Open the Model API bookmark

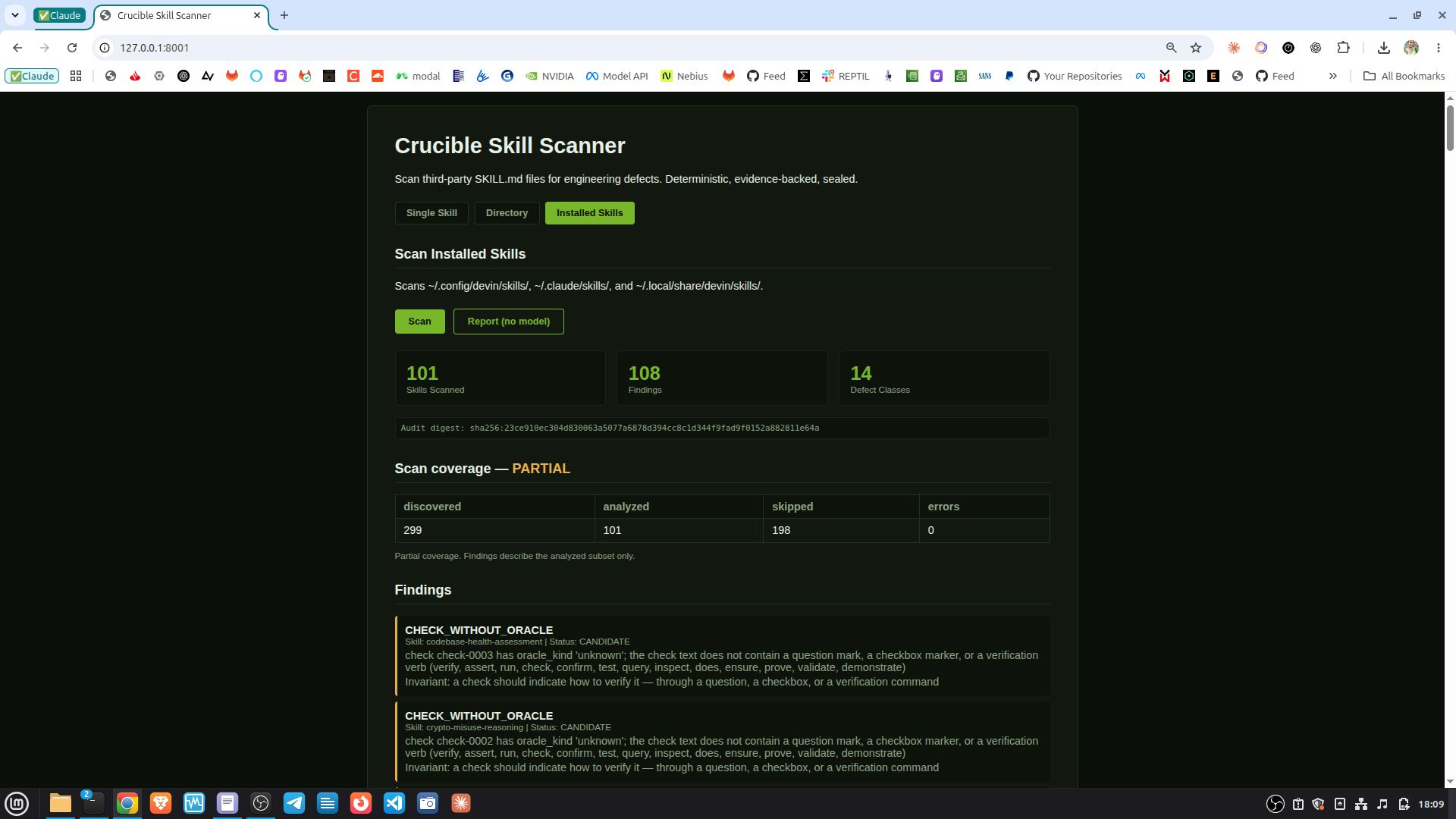point(617,76)
